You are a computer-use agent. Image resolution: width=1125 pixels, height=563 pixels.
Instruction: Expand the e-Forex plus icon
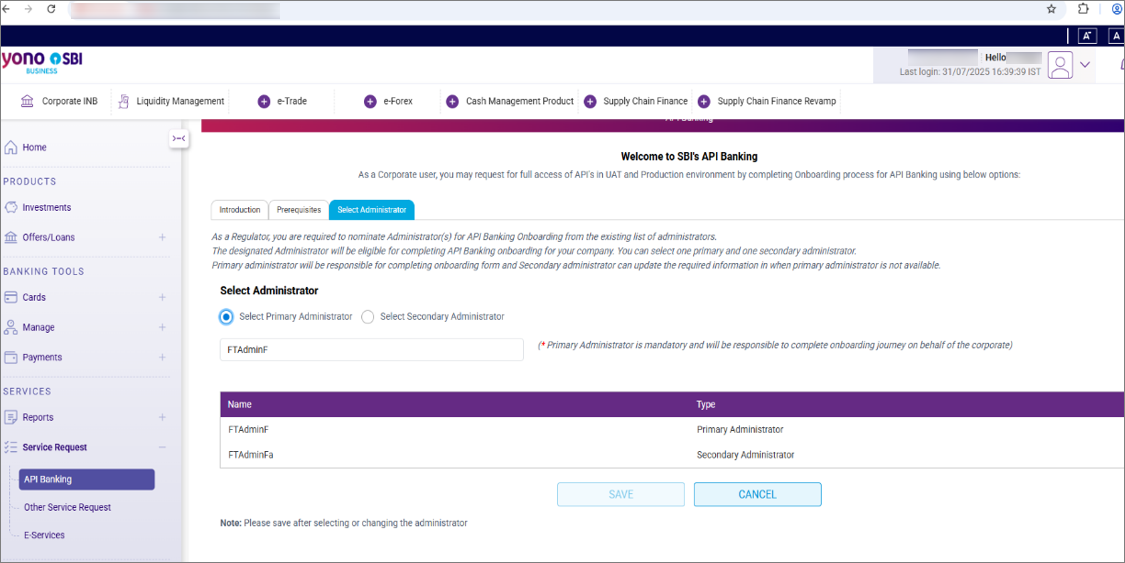[370, 102]
